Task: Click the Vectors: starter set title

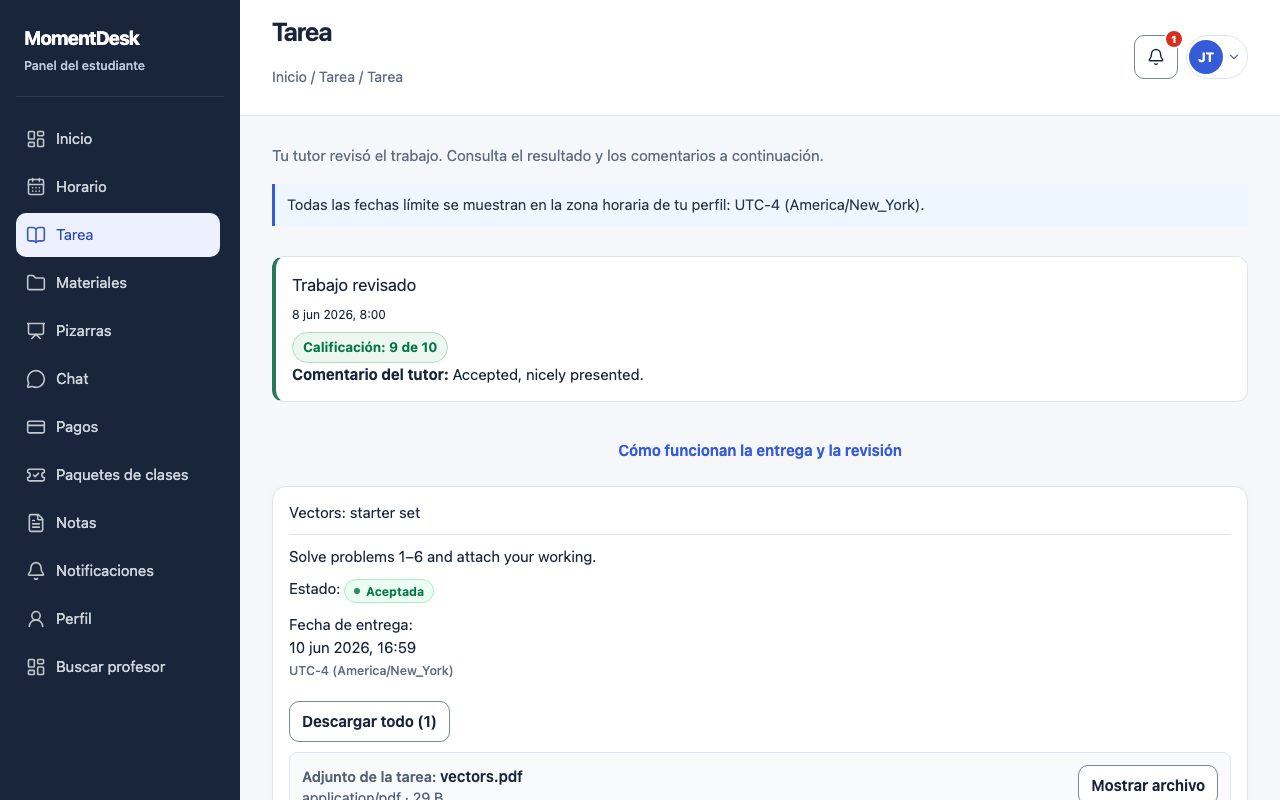Action: (x=355, y=513)
